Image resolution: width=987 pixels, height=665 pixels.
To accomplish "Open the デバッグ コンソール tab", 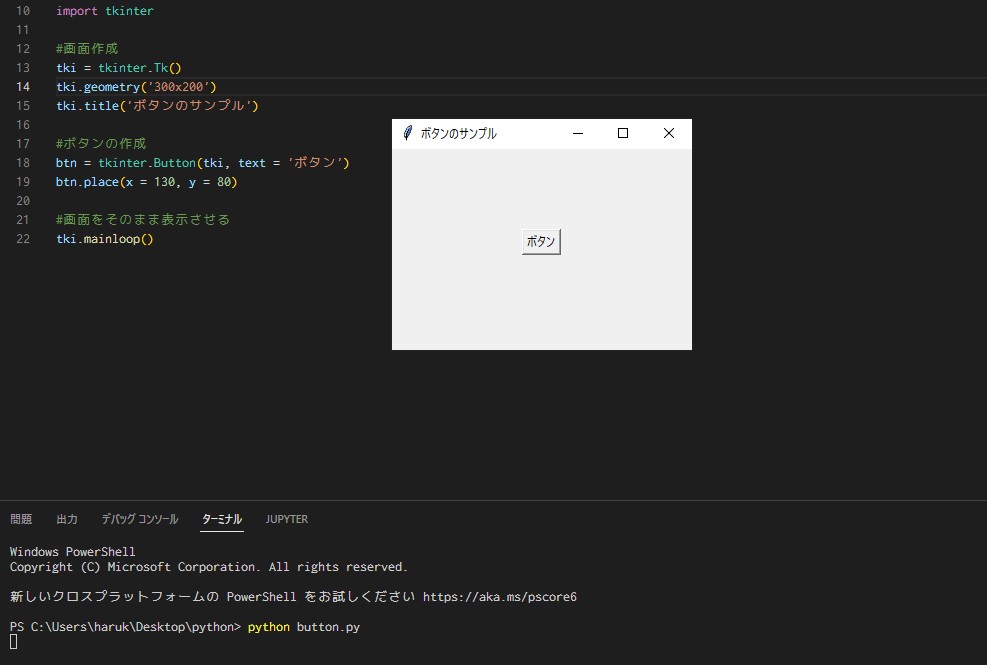I will click(140, 519).
